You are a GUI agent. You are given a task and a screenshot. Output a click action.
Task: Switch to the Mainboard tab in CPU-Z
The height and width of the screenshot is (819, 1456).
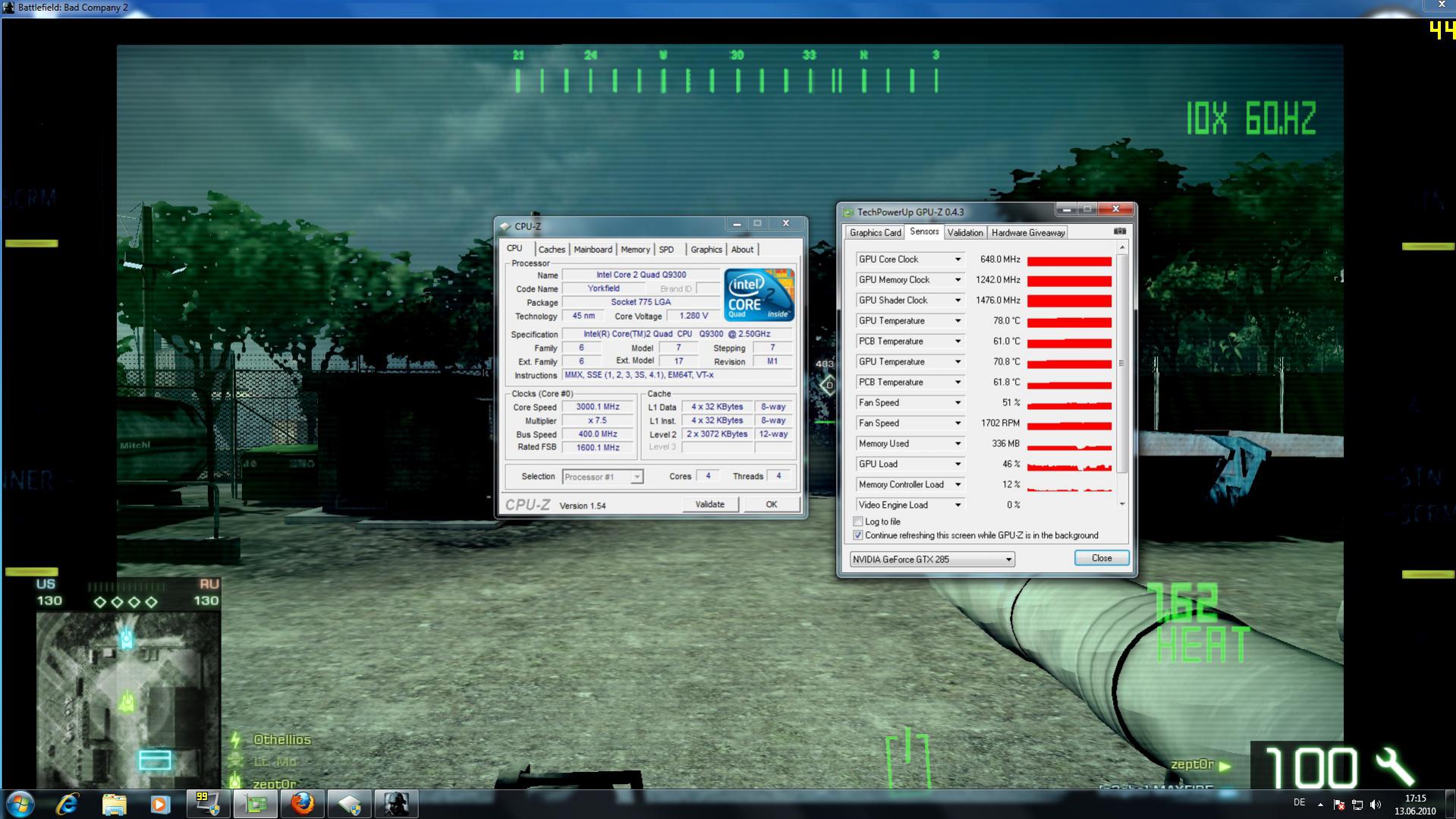(x=593, y=250)
